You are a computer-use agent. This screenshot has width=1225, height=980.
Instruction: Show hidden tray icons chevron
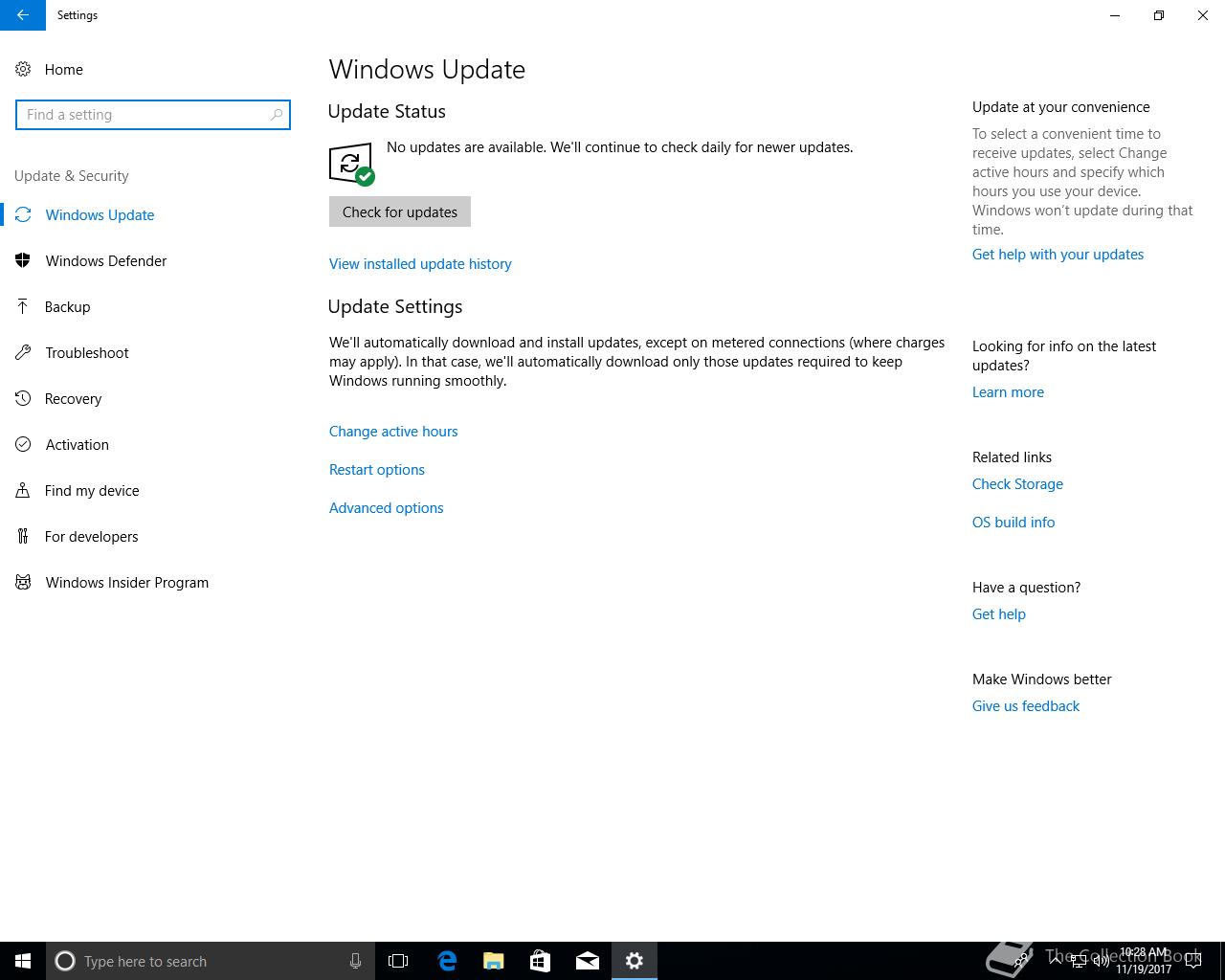(x=1054, y=961)
